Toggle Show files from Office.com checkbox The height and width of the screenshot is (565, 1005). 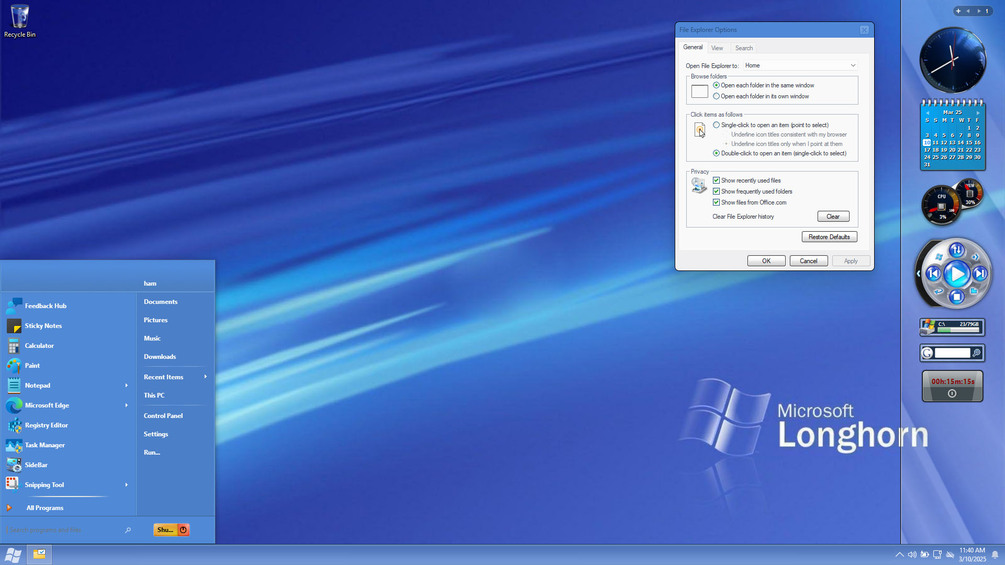(716, 202)
